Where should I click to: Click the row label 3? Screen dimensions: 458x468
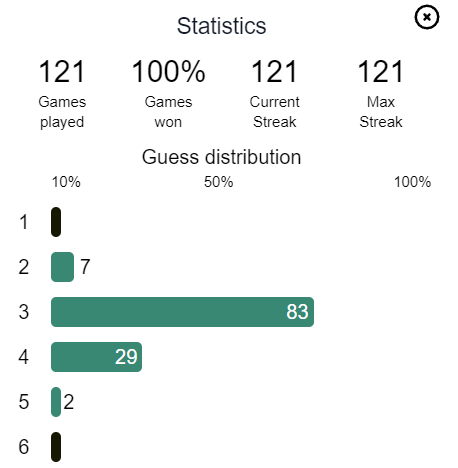coord(24,312)
